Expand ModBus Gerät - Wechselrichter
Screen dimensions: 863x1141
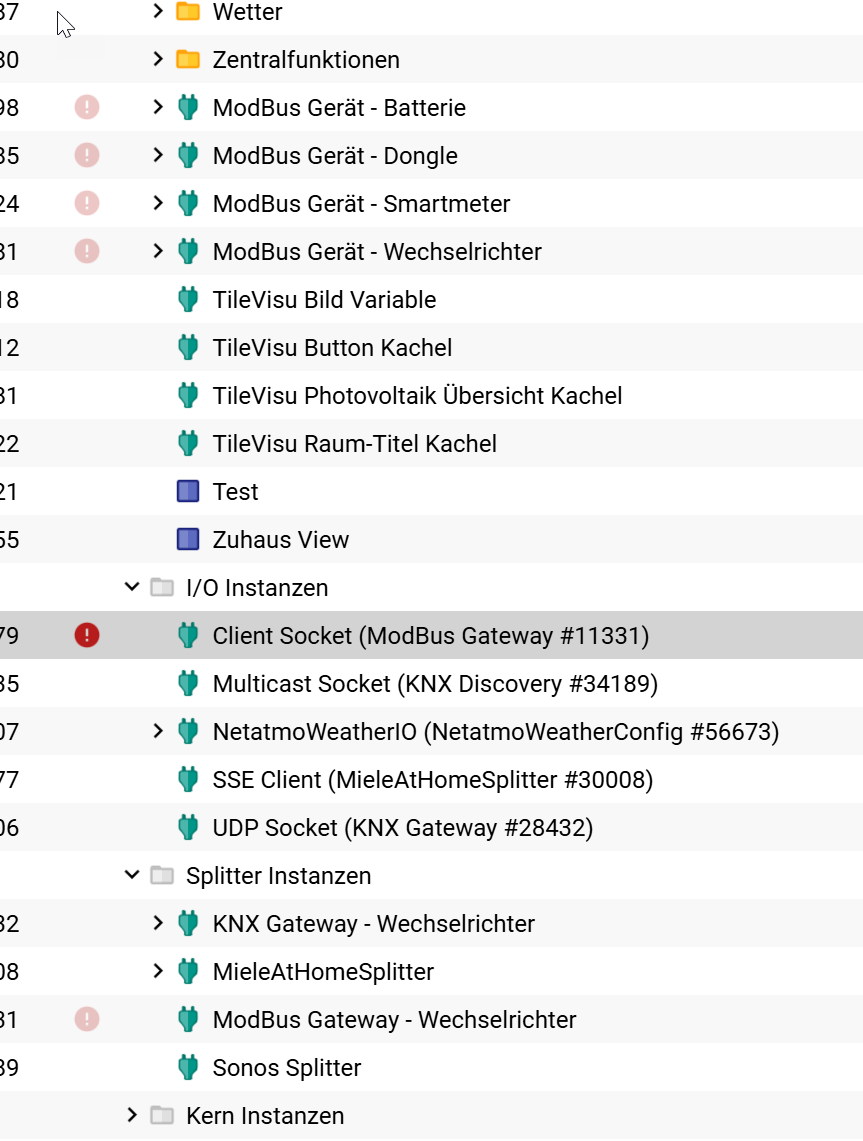158,251
